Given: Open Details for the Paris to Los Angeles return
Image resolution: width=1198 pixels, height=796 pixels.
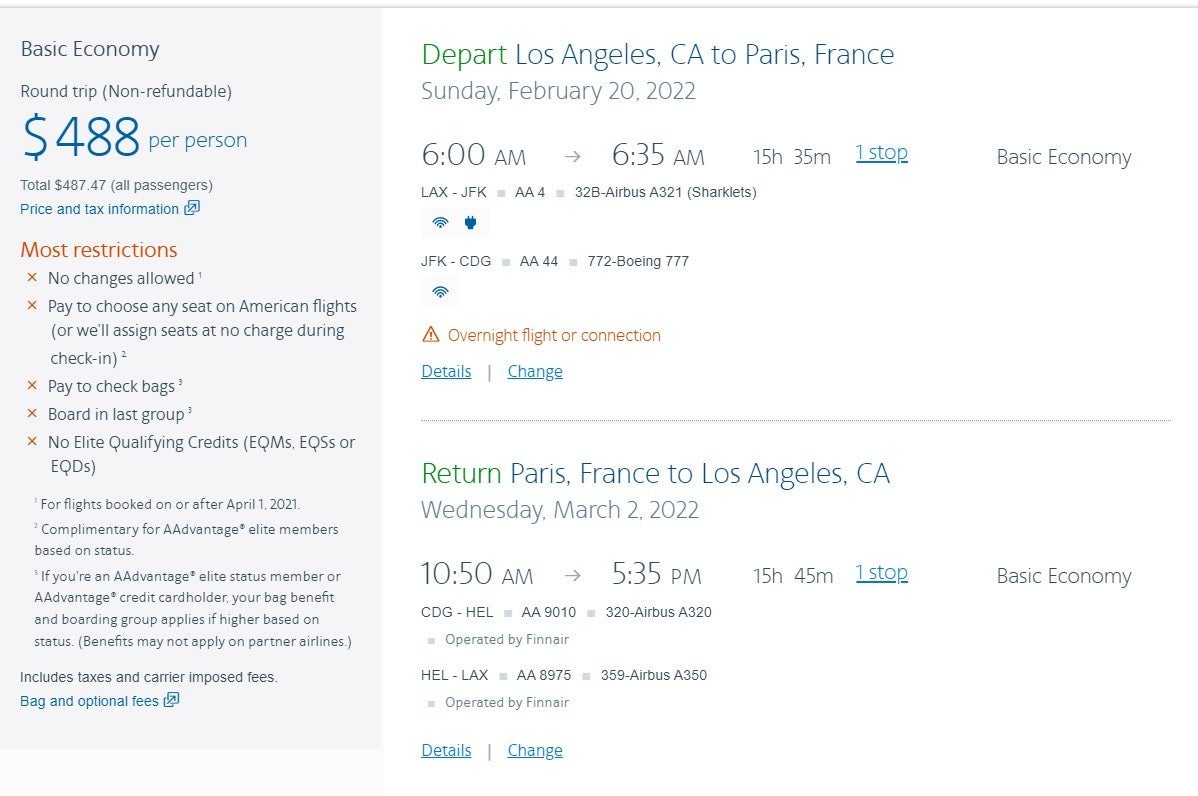Looking at the screenshot, I should 446,750.
